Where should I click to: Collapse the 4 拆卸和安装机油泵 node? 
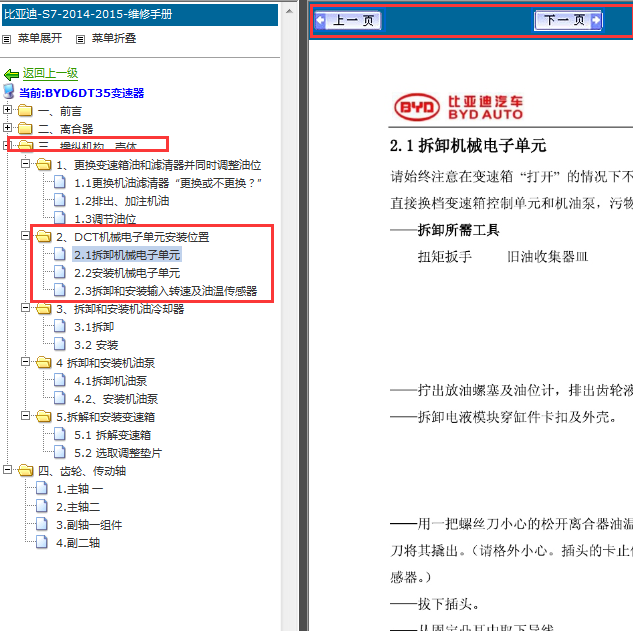[25, 362]
